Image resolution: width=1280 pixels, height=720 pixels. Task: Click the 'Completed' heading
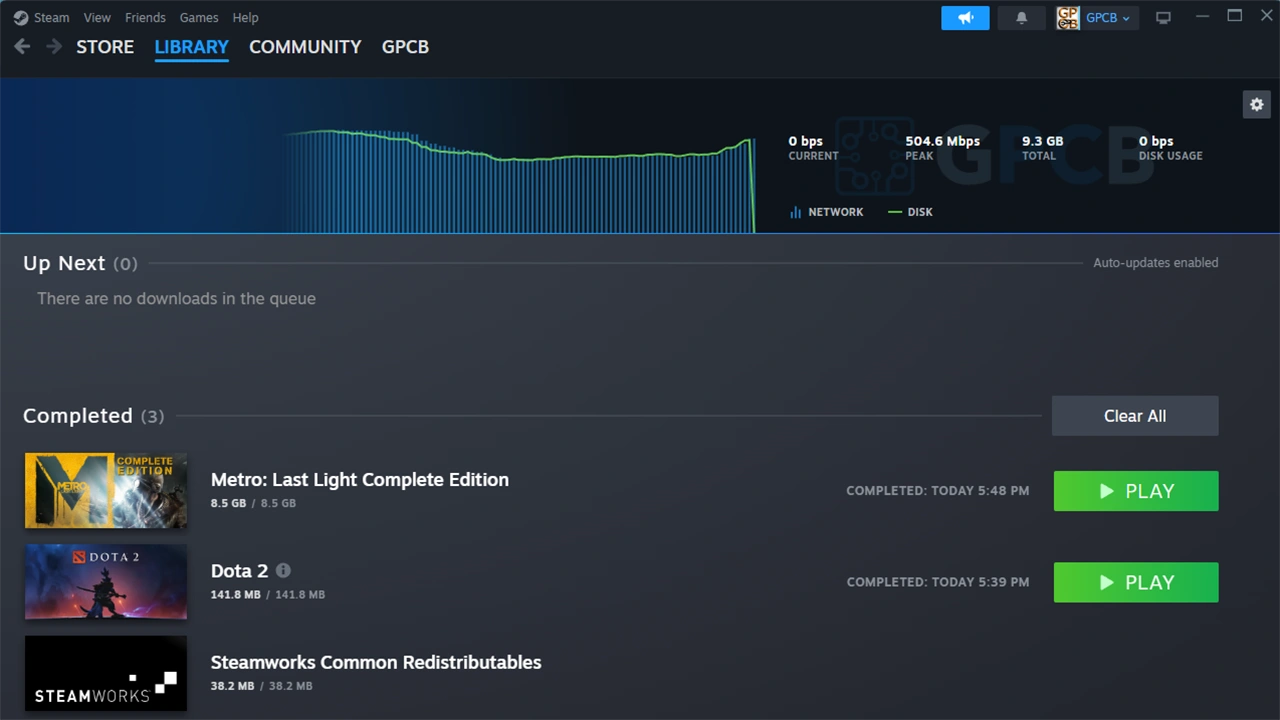coord(78,416)
